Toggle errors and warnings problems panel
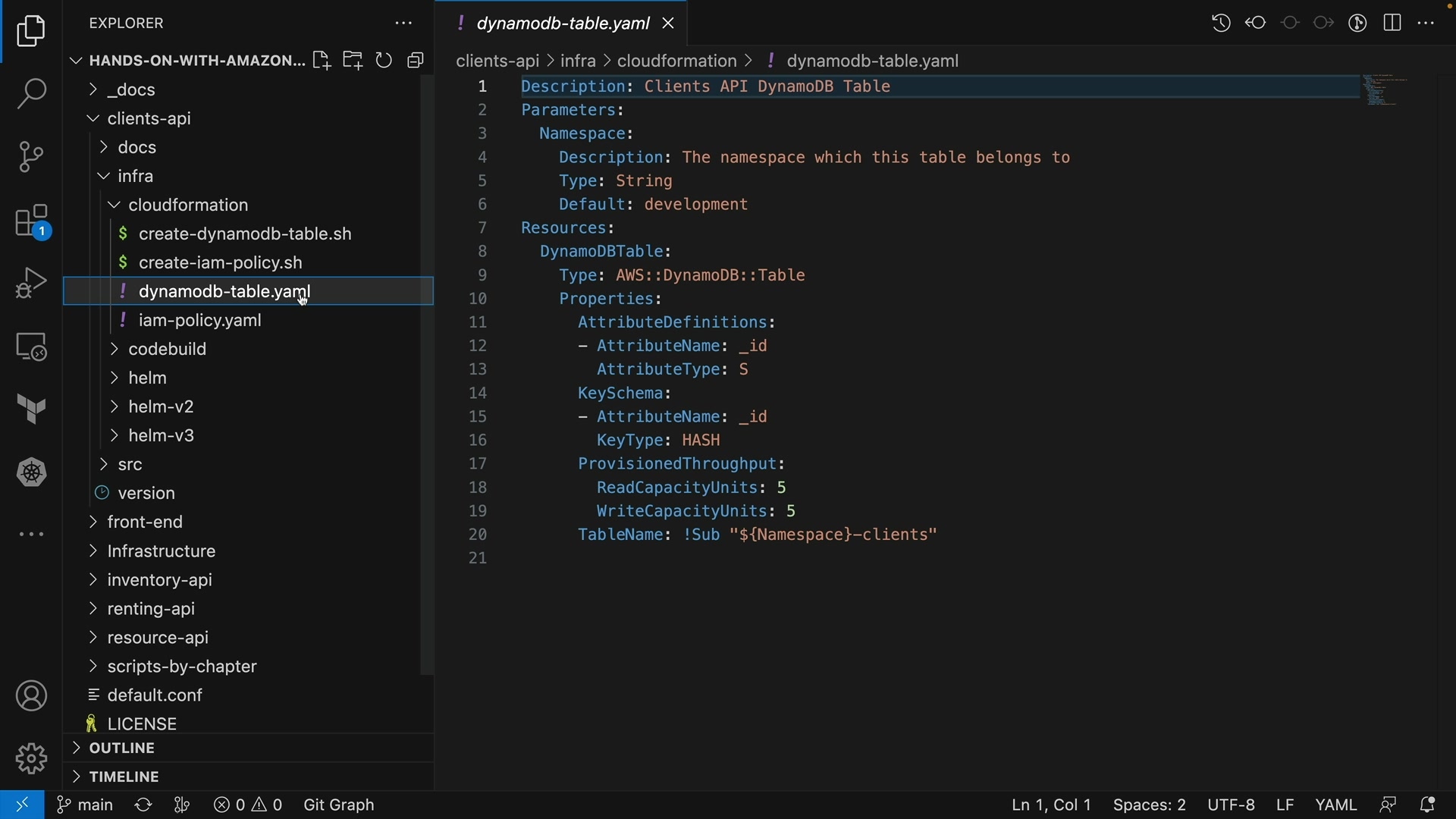The image size is (1456, 819). (249, 805)
